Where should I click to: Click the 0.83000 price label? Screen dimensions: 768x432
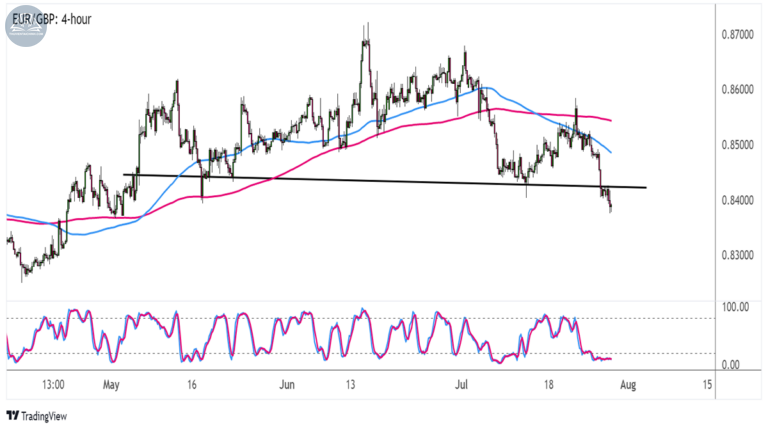[738, 255]
